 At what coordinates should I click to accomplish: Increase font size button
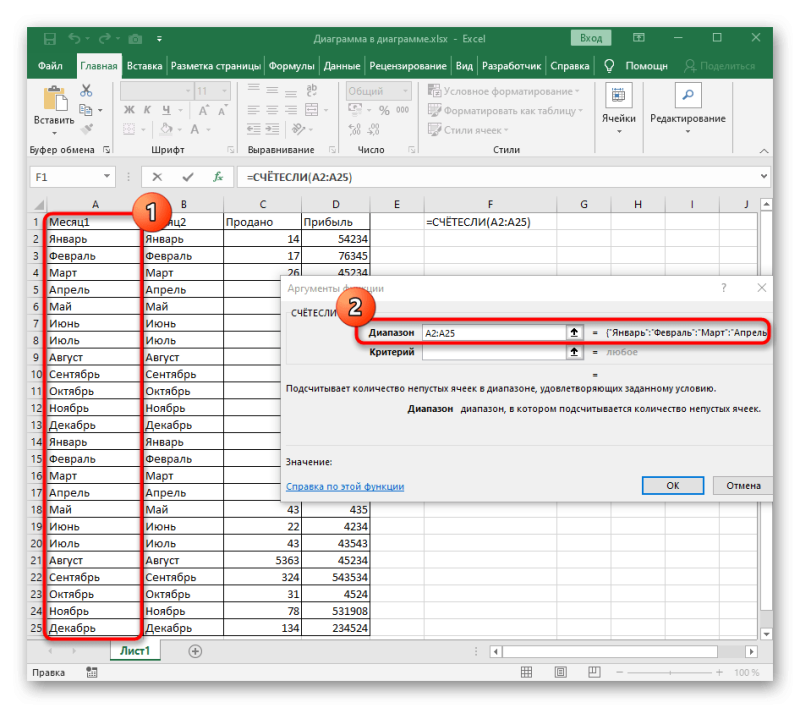coord(203,110)
